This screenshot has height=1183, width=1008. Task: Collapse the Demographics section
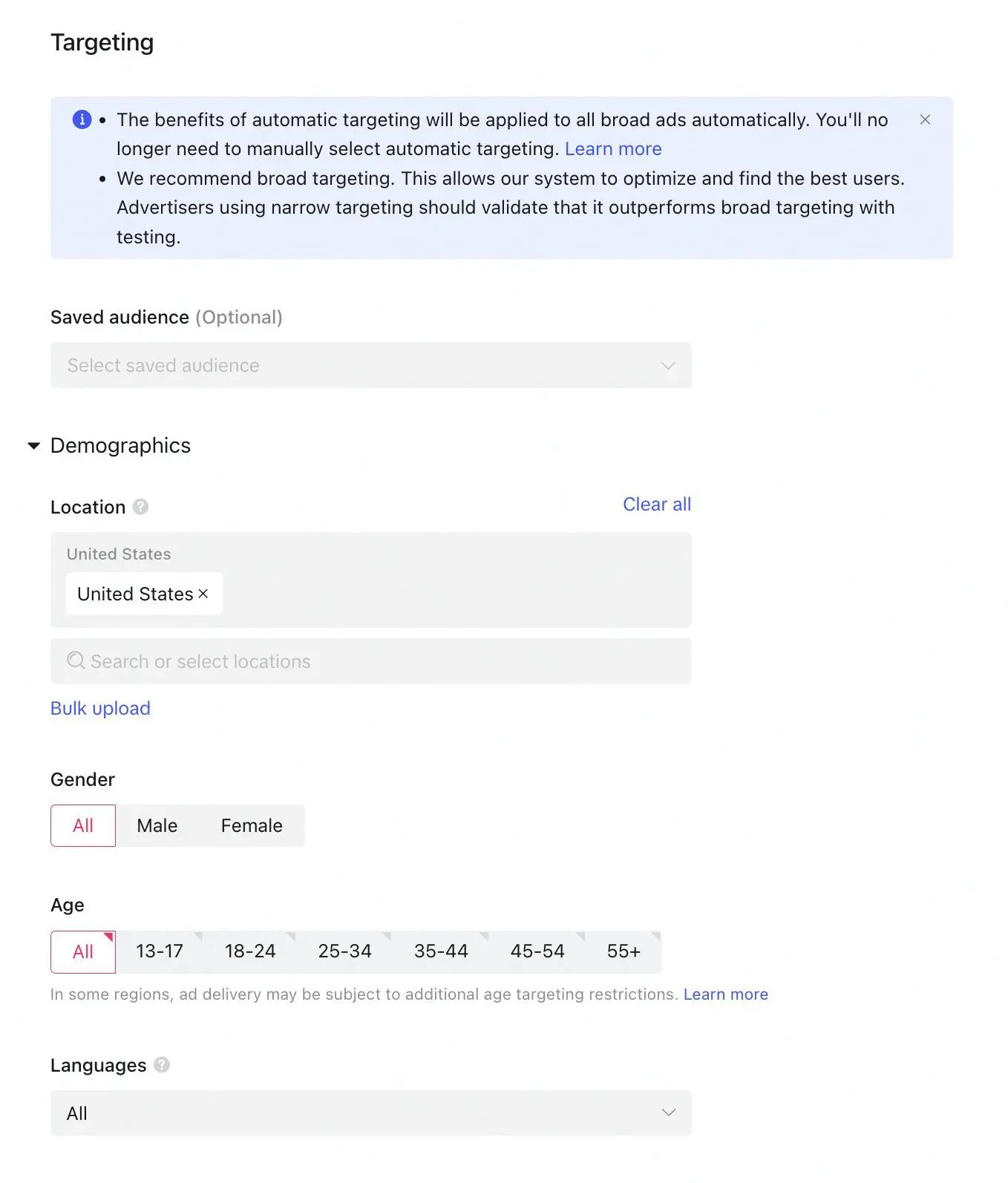[x=33, y=445]
